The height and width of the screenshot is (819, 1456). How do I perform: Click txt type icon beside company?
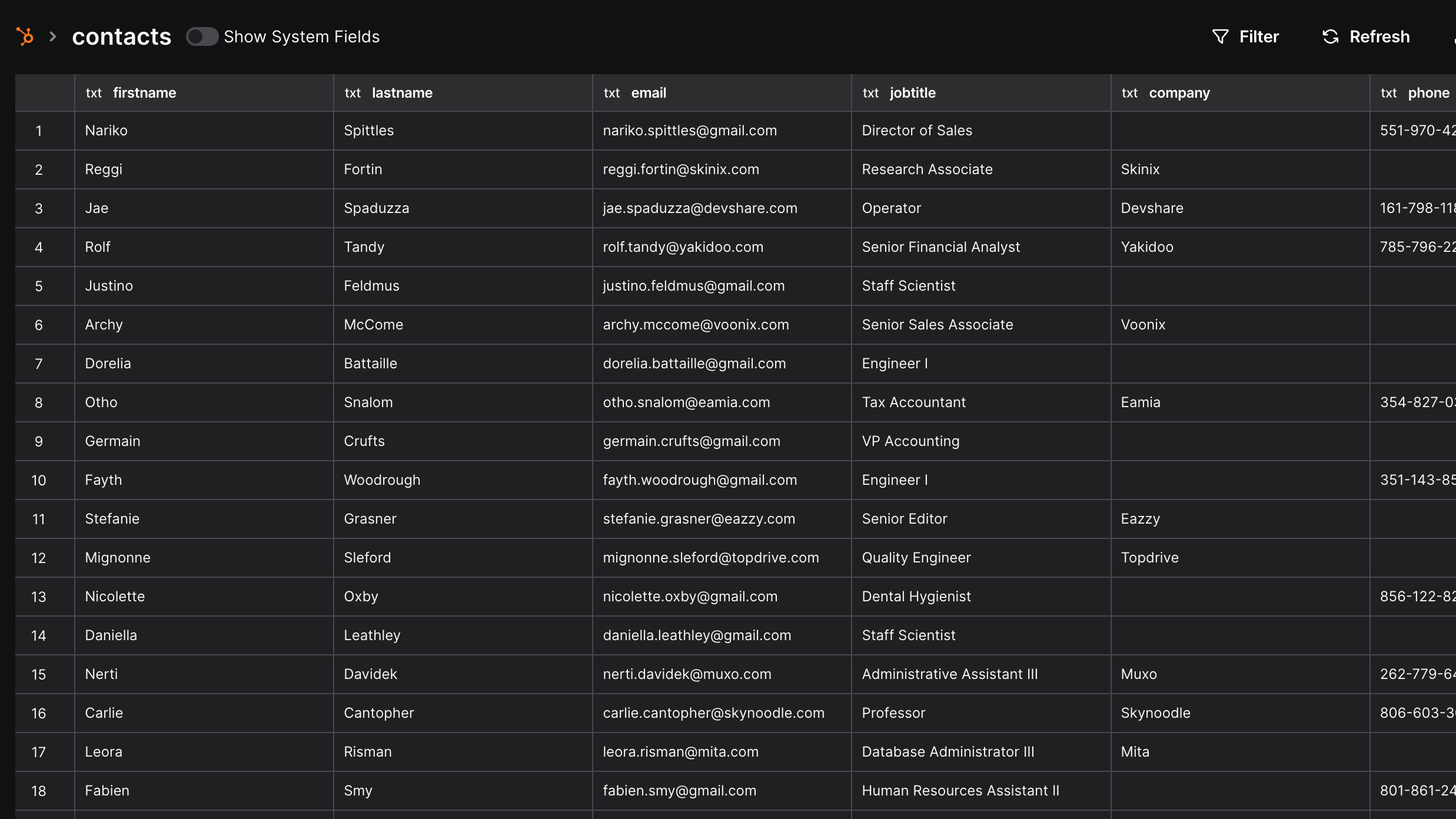(x=1129, y=93)
